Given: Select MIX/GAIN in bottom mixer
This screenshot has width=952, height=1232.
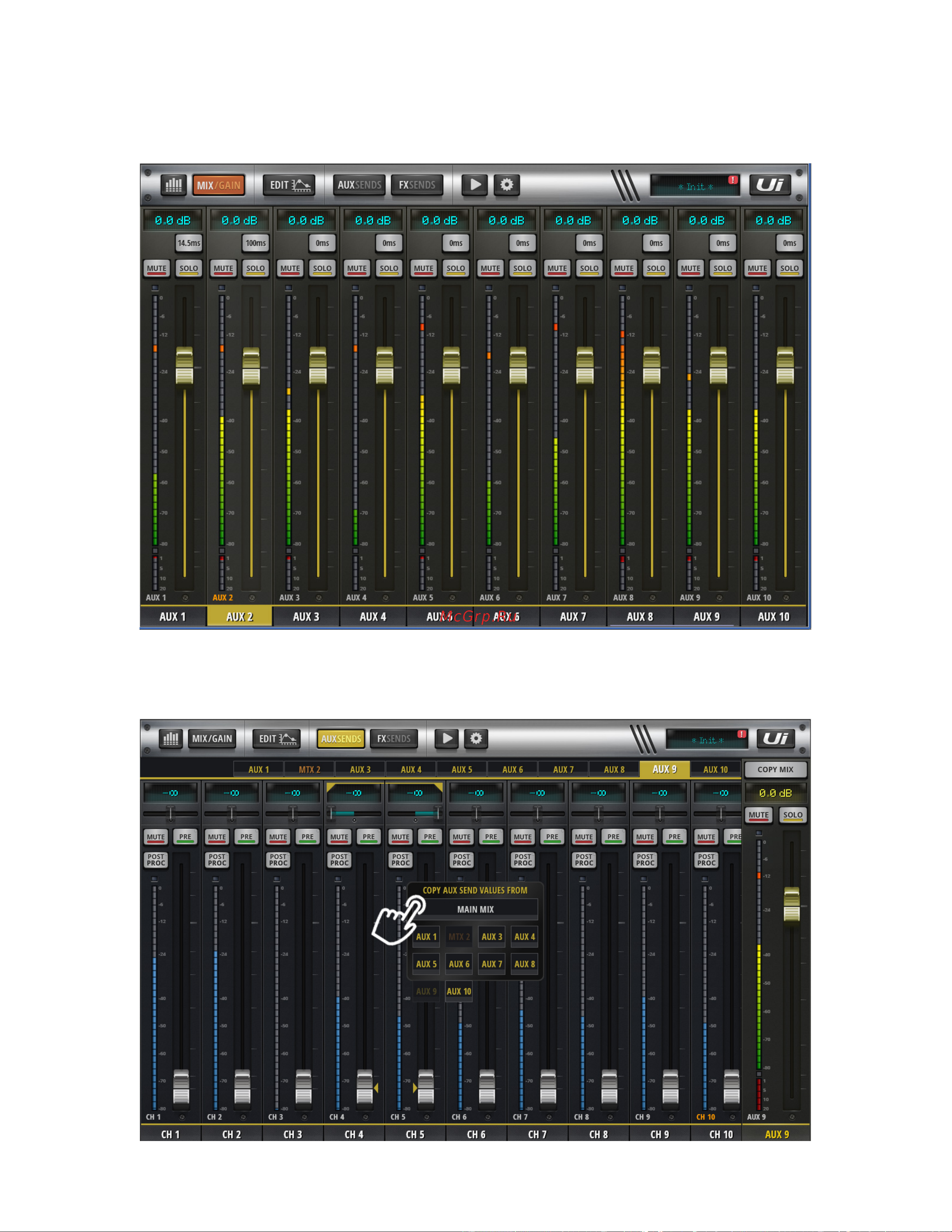Looking at the screenshot, I should point(212,738).
